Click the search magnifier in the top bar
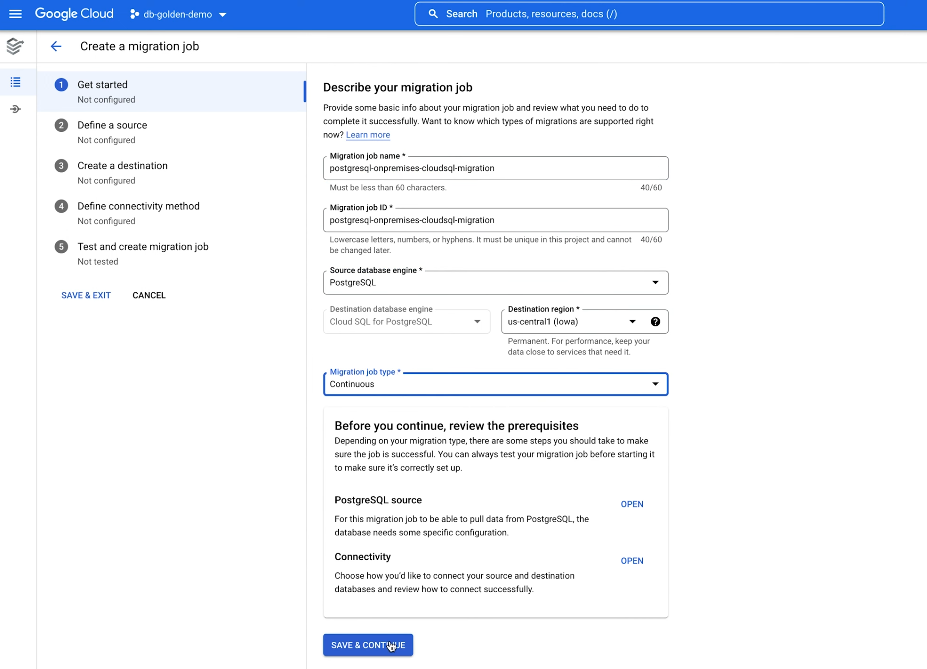927x669 pixels. 433,13
